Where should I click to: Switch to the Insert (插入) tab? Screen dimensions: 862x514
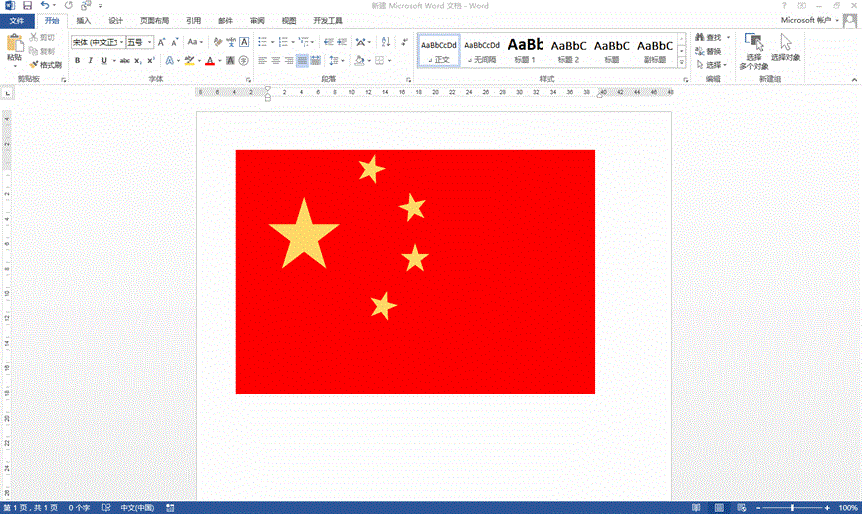pyautogui.click(x=84, y=20)
